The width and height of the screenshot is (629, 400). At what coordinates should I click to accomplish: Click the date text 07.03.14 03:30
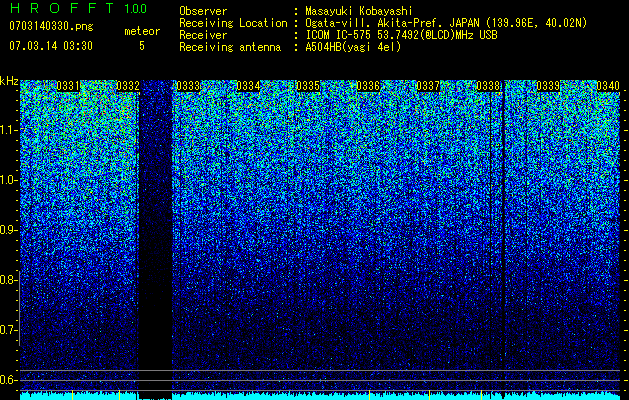pyautogui.click(x=51, y=45)
